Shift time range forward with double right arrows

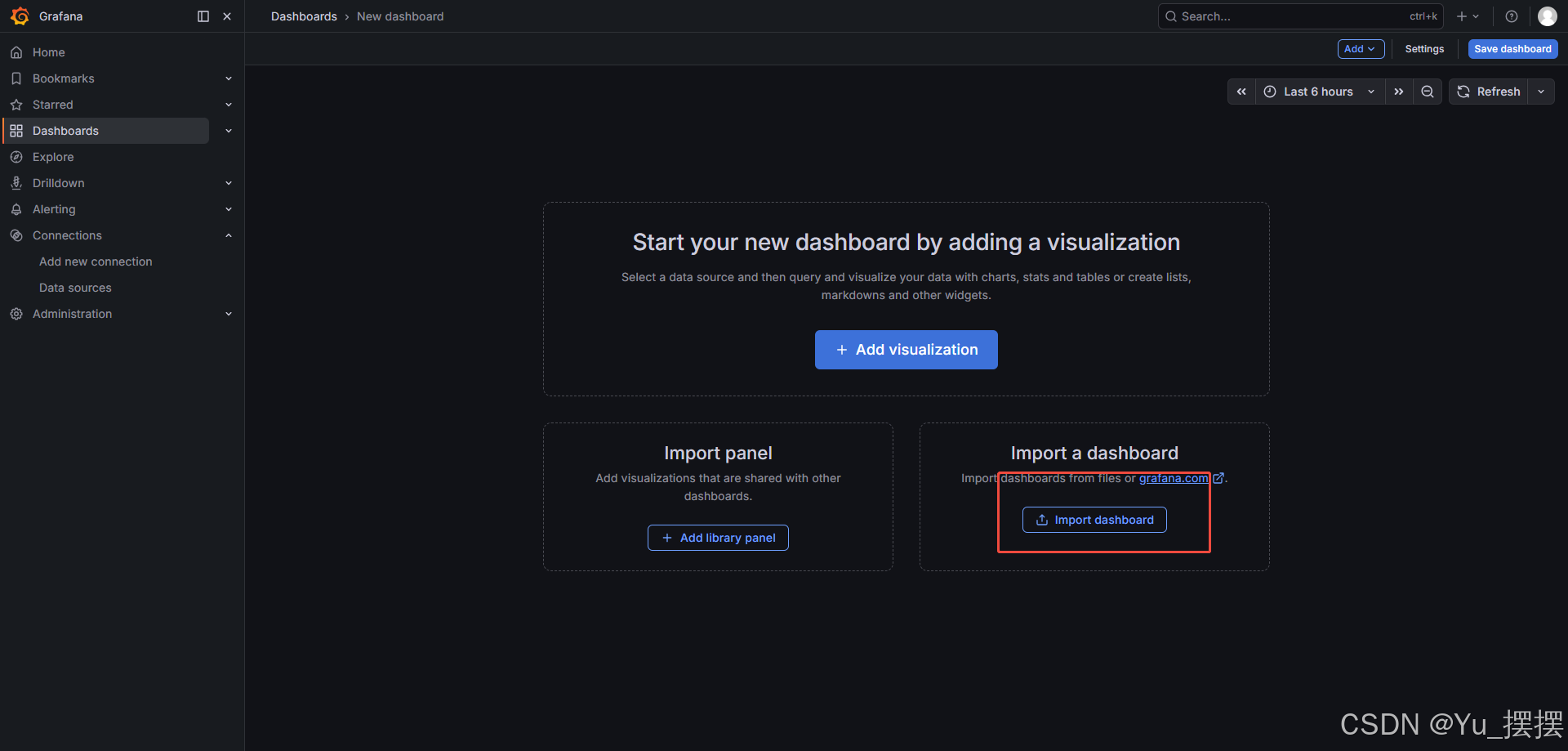tap(1399, 92)
